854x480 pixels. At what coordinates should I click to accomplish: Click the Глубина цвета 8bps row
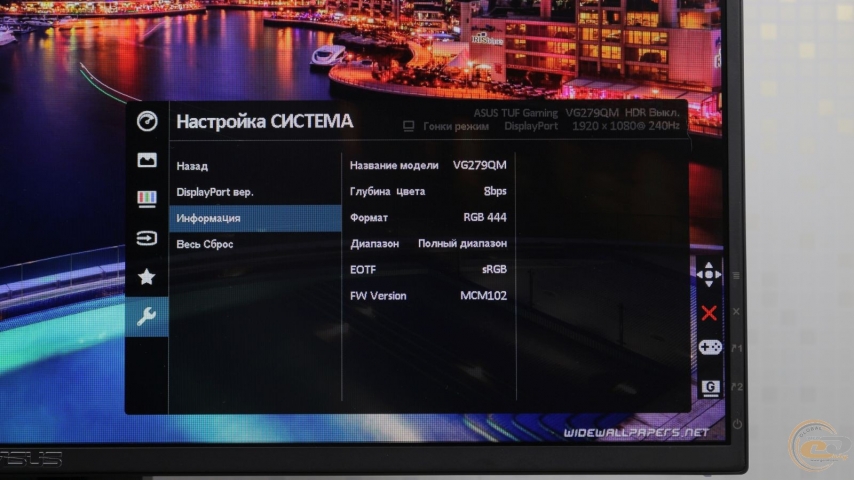pos(428,191)
